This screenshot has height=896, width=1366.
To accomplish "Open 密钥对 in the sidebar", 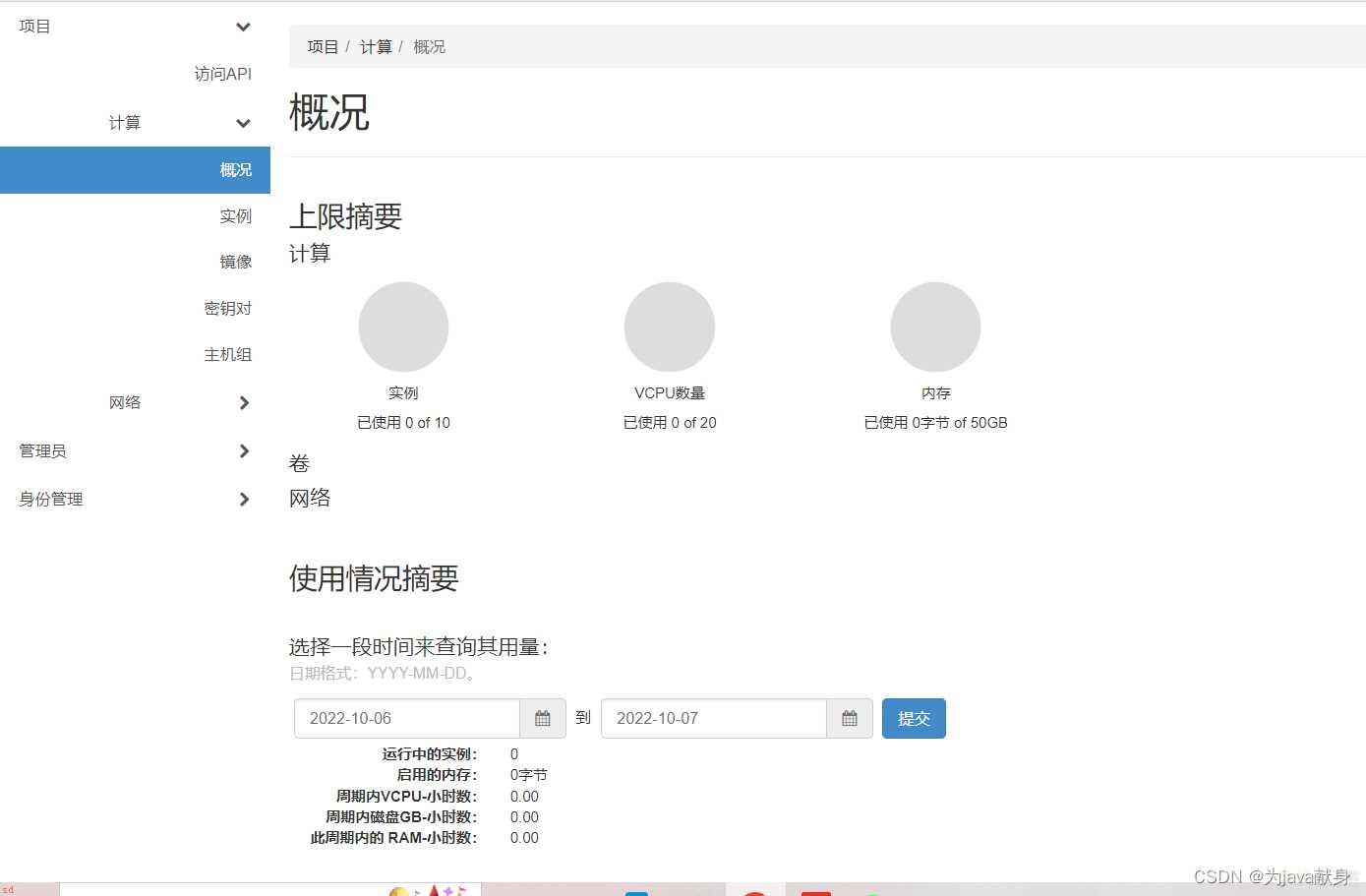I will pyautogui.click(x=228, y=308).
